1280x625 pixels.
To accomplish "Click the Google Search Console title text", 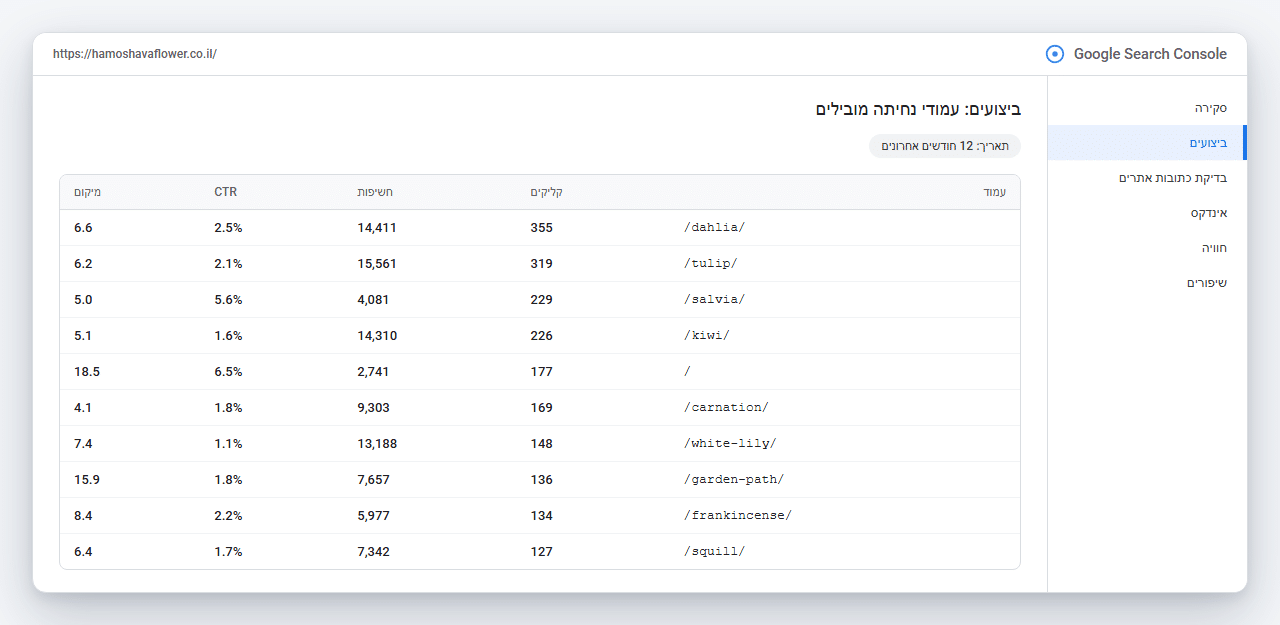I will coord(1150,54).
